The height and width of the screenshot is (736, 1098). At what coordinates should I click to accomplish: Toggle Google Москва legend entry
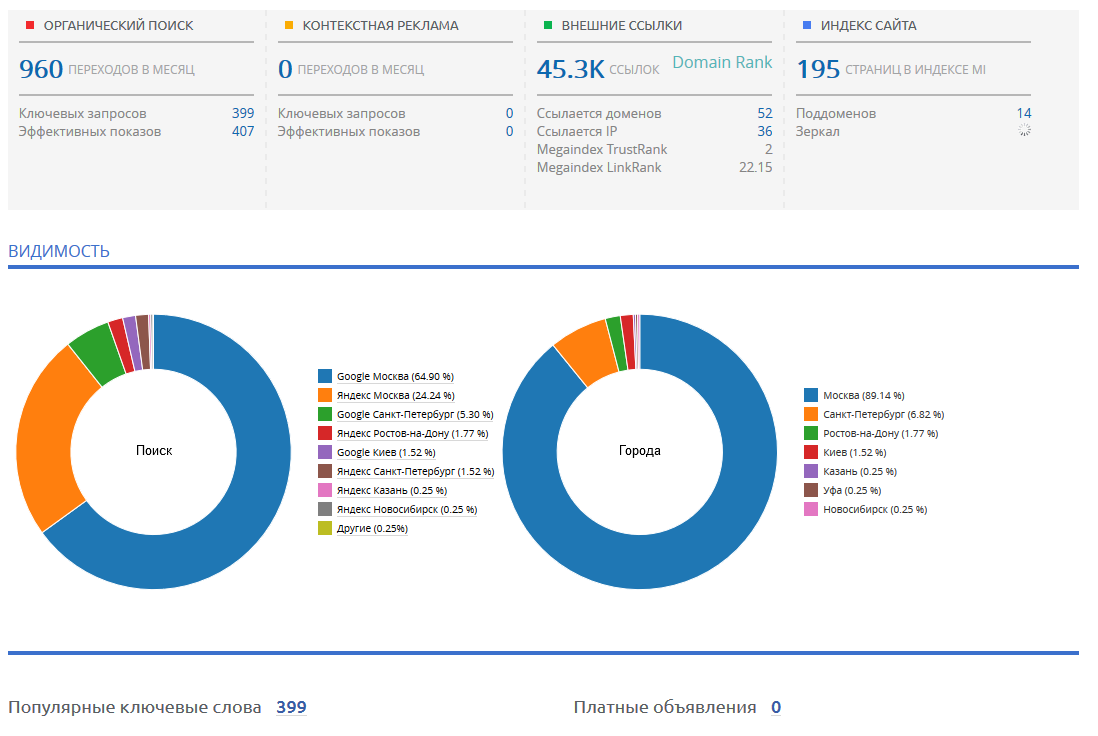click(x=395, y=377)
